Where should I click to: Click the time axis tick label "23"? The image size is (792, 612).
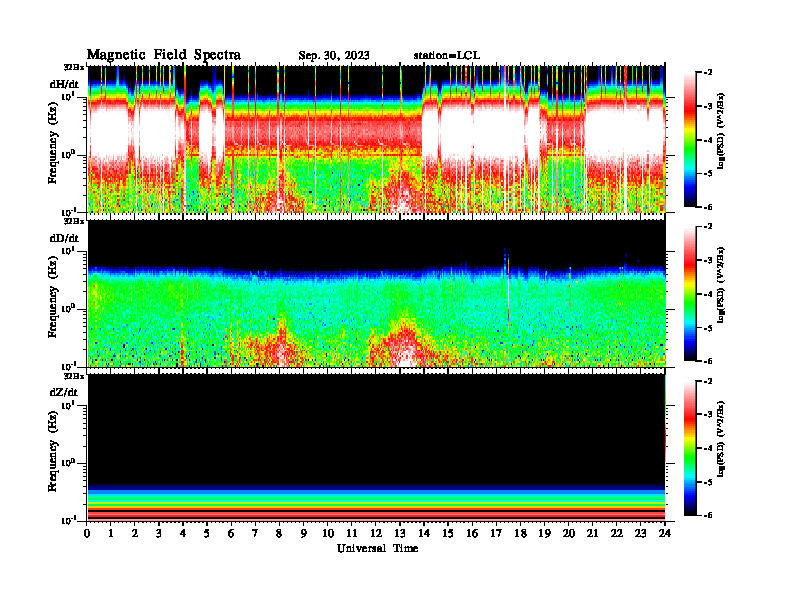[640, 533]
